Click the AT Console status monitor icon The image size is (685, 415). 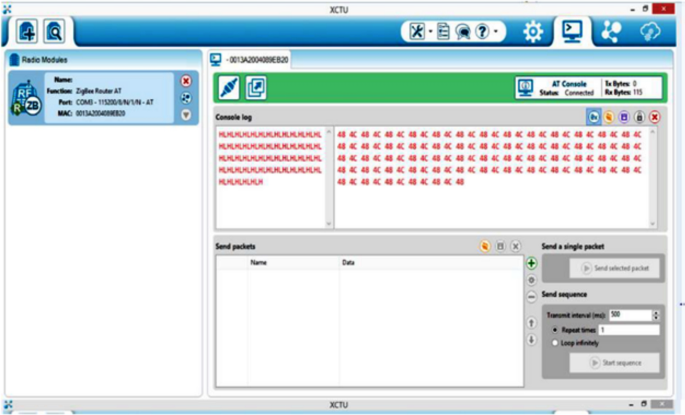tap(526, 88)
